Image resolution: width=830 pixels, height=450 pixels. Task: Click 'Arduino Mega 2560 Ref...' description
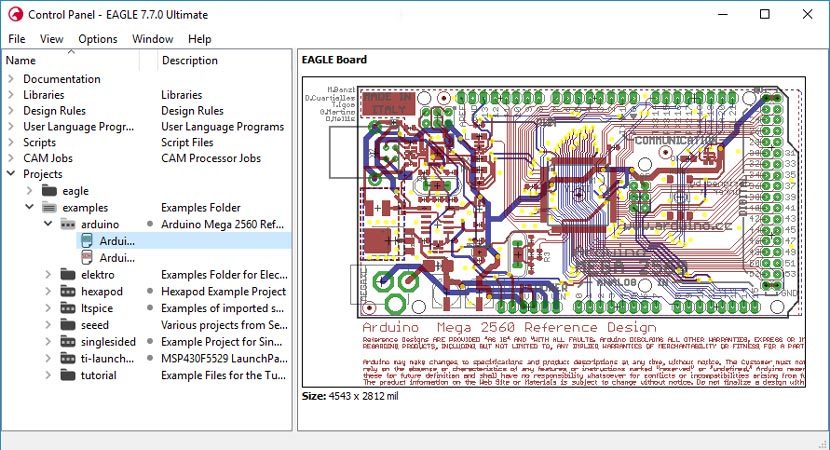point(222,224)
